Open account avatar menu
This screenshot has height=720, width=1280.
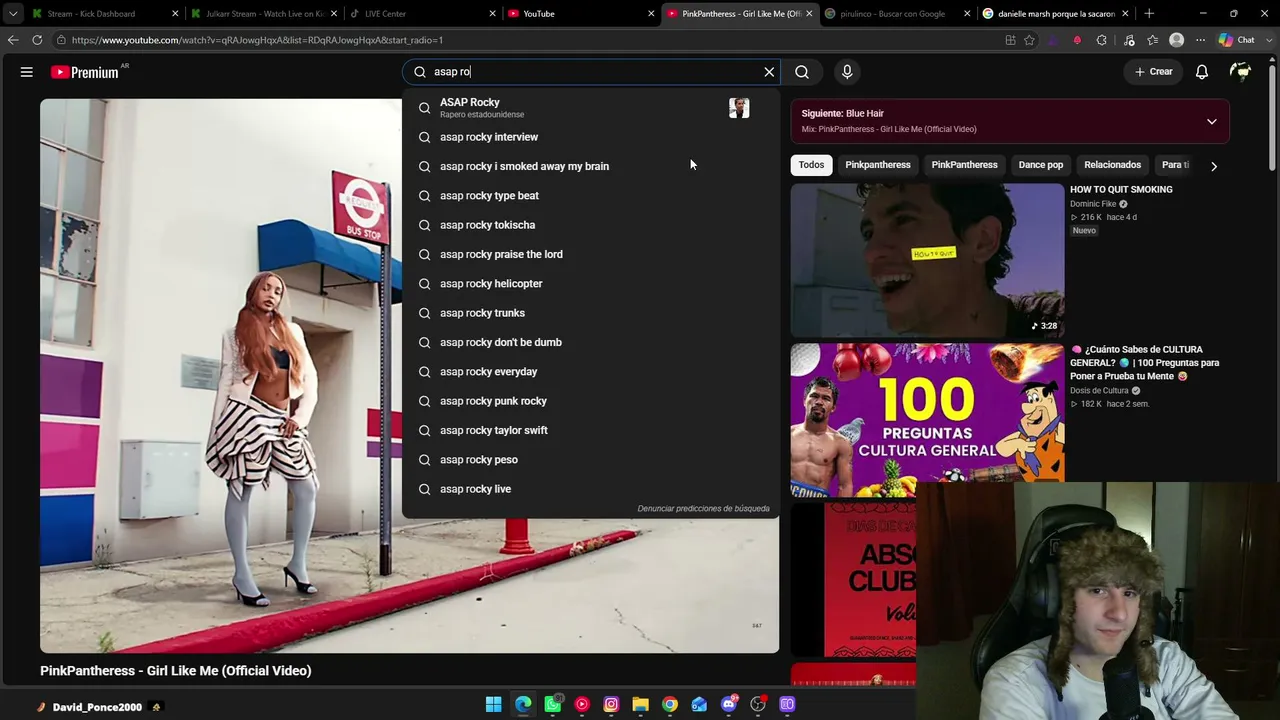point(1241,72)
